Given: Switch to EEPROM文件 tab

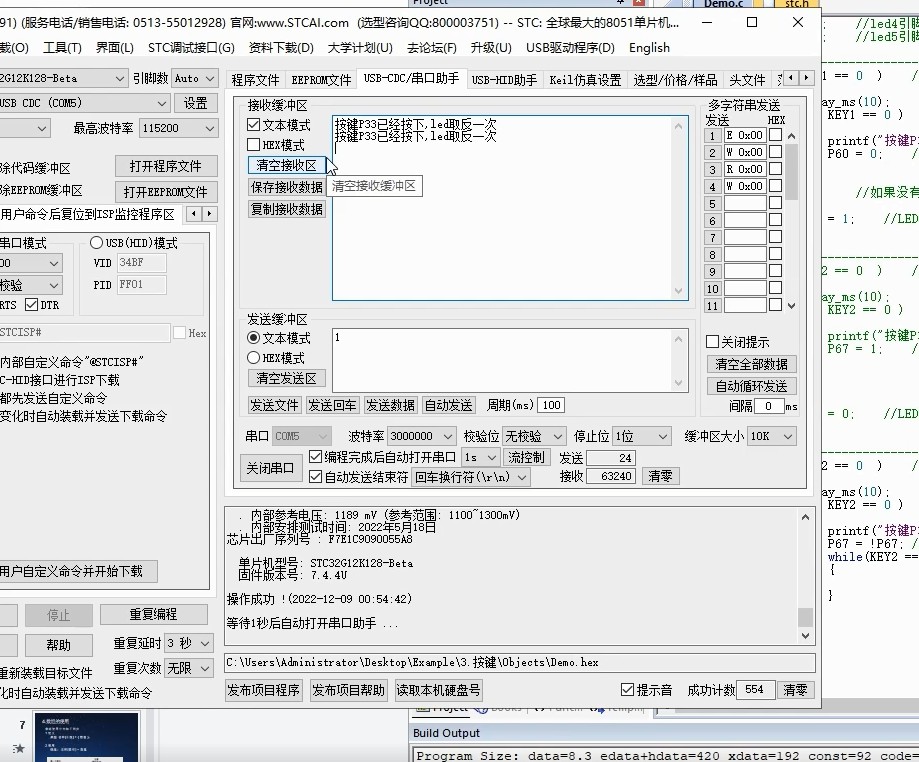Looking at the screenshot, I should point(321,80).
